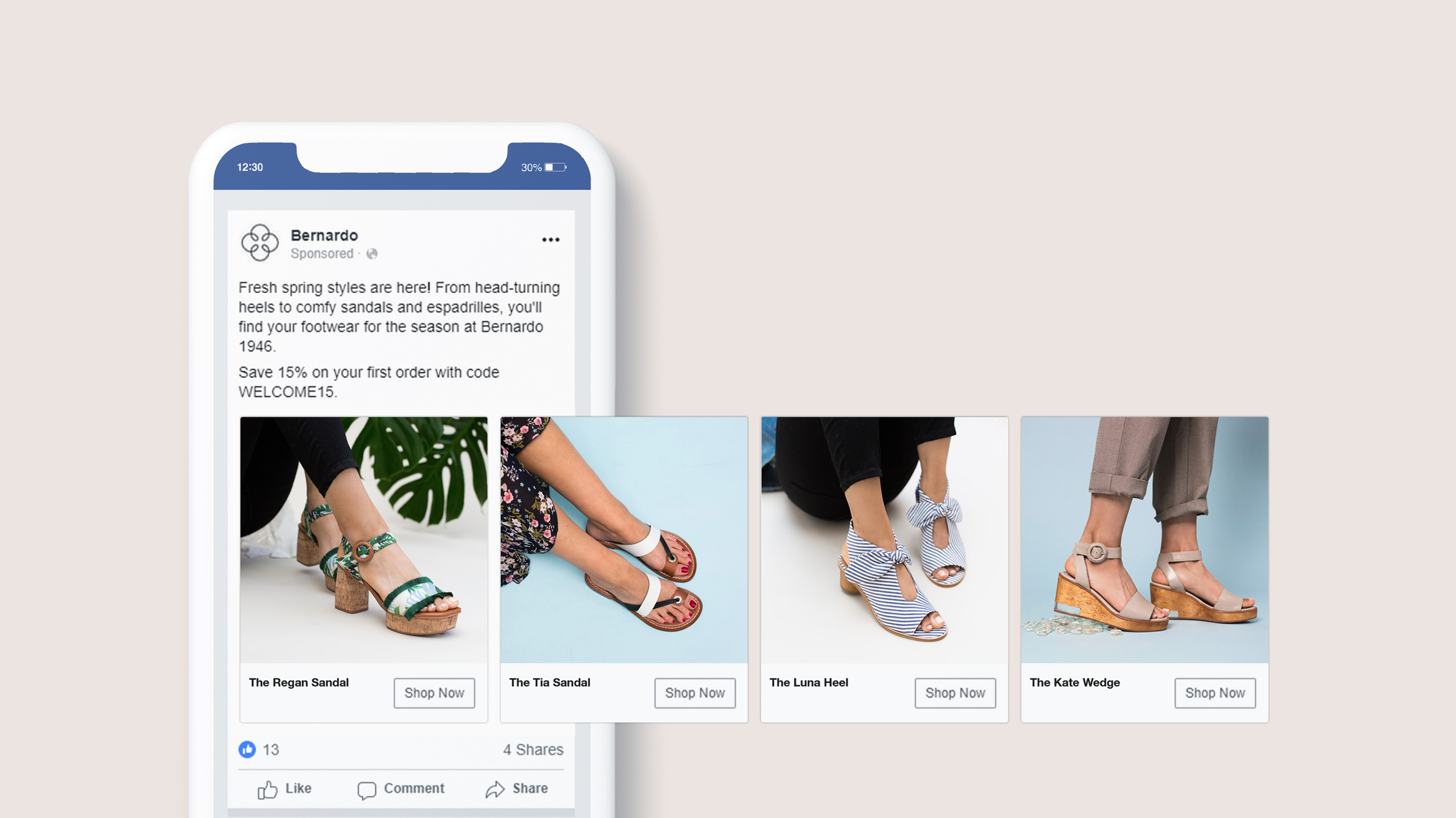1456x818 pixels.
Task: Open The Kate Wedge product image
Action: point(1144,540)
